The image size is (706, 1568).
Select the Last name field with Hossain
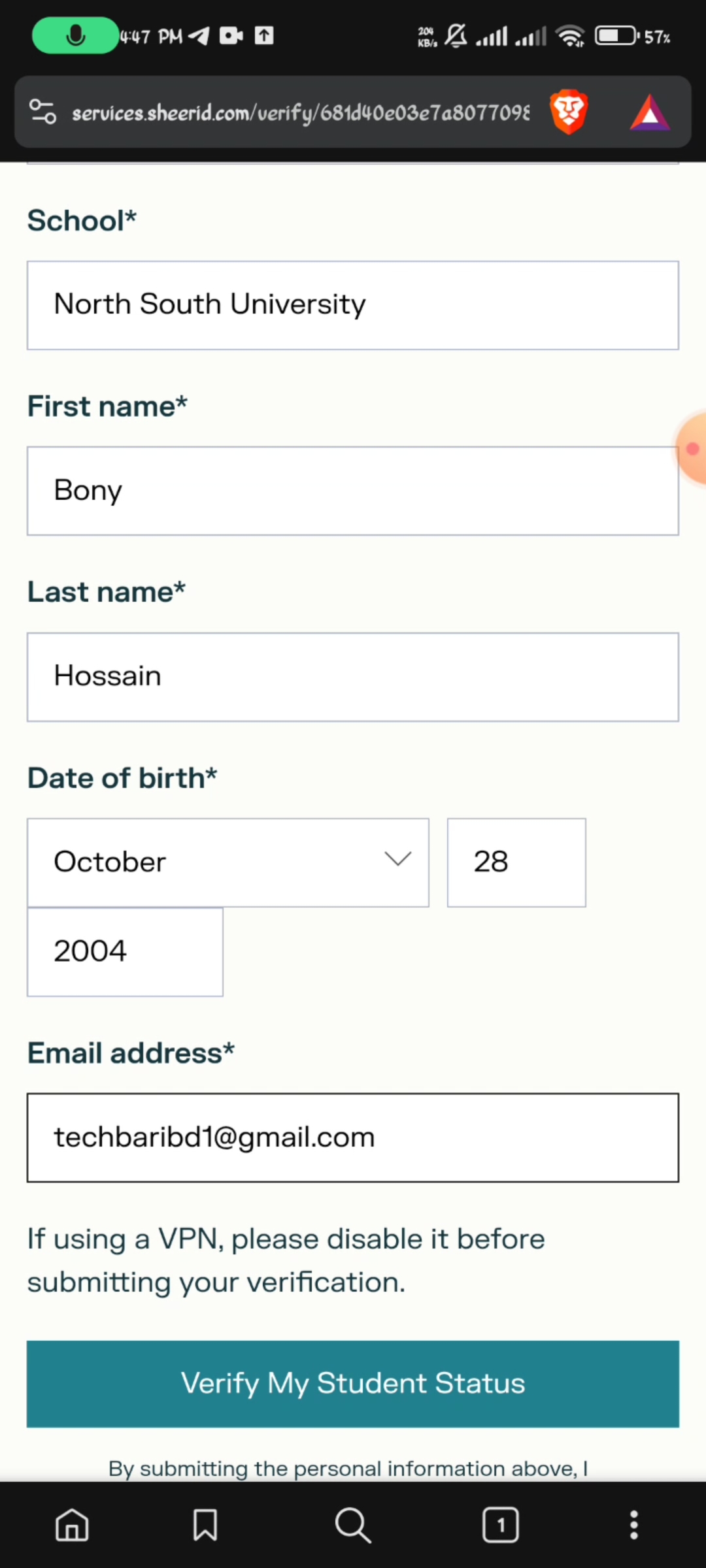[x=353, y=677]
